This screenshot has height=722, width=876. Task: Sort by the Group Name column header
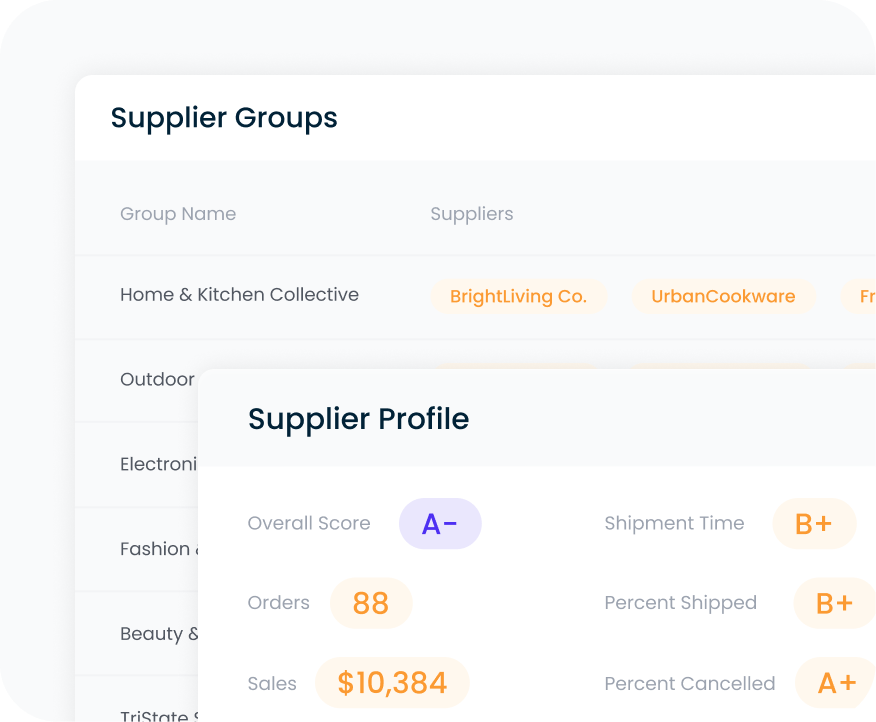point(178,214)
